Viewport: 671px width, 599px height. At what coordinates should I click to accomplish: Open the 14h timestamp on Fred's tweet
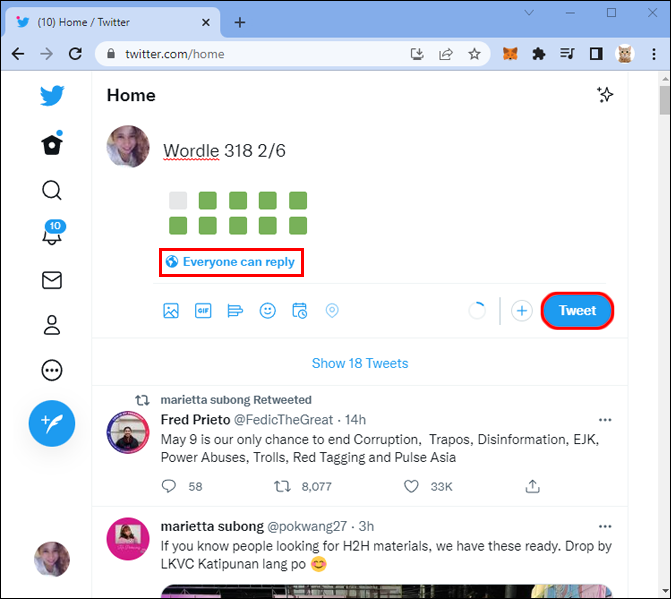(355, 420)
